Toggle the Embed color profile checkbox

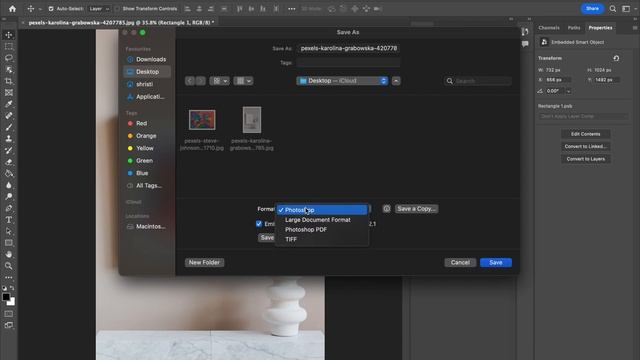[x=259, y=223]
